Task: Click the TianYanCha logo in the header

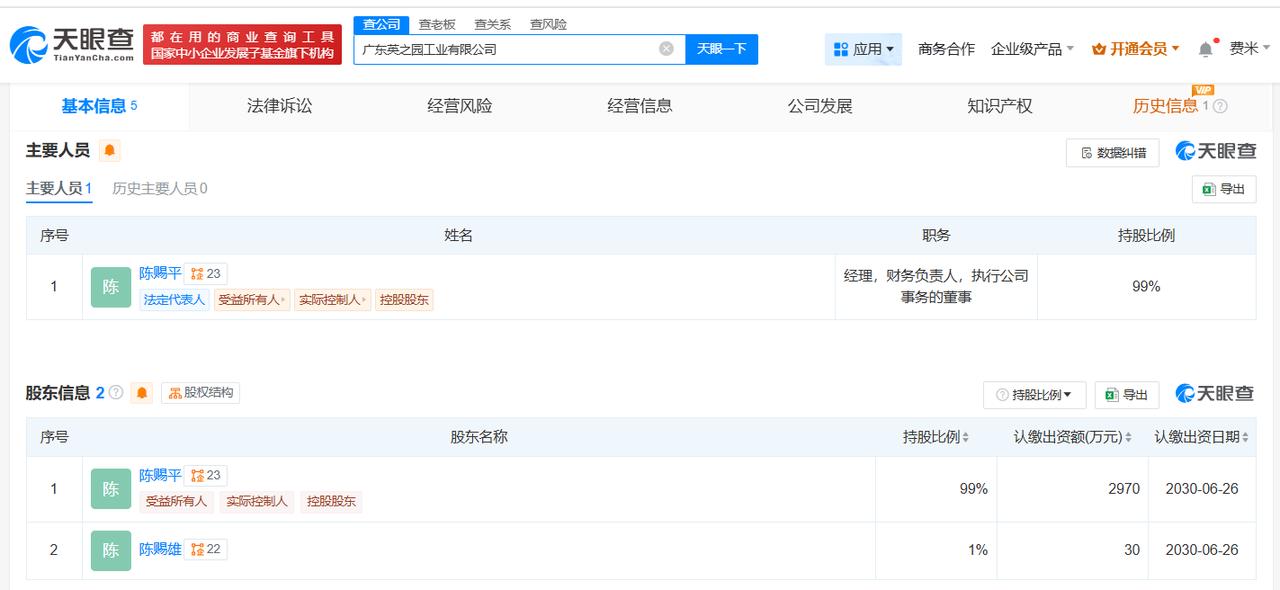Action: 72,44
